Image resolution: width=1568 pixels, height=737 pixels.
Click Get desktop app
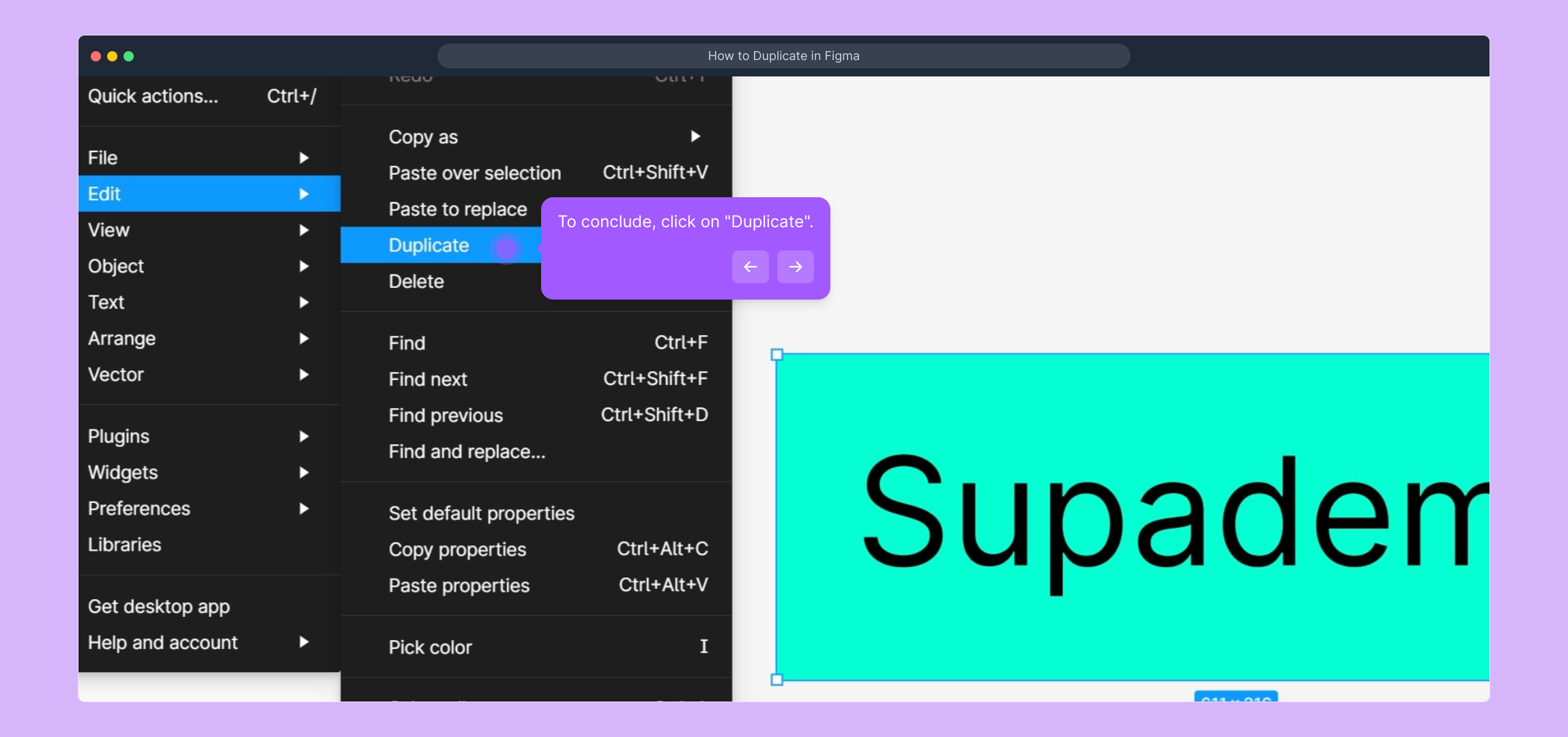point(158,607)
